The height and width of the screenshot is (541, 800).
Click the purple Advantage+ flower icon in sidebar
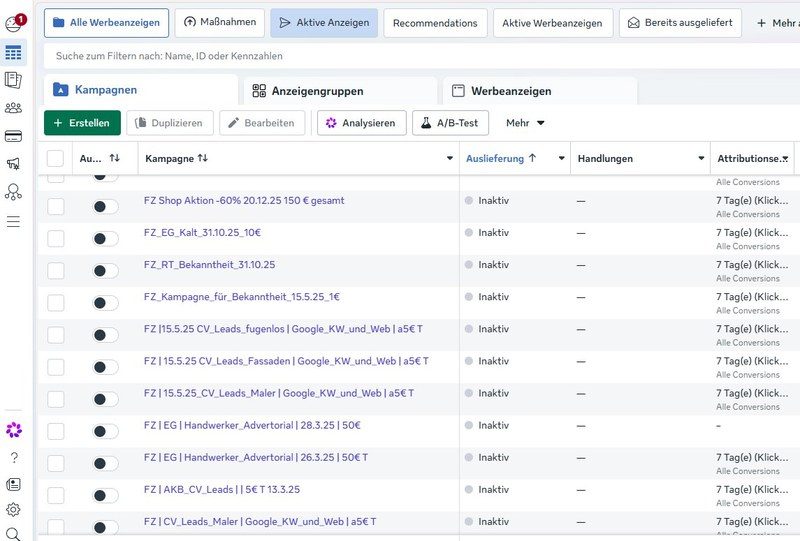(x=14, y=430)
